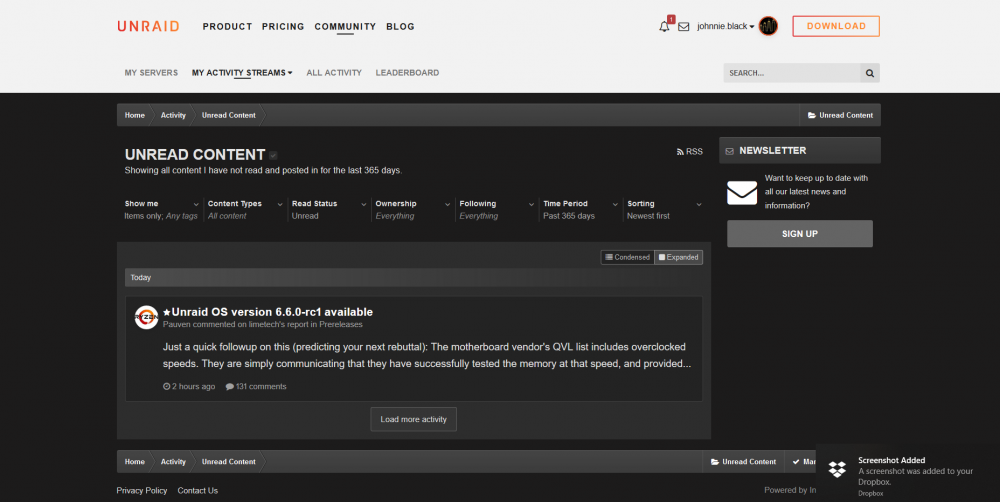The height and width of the screenshot is (502, 1000).
Task: Toggle the checkmark beside Unread Content title
Action: (273, 155)
